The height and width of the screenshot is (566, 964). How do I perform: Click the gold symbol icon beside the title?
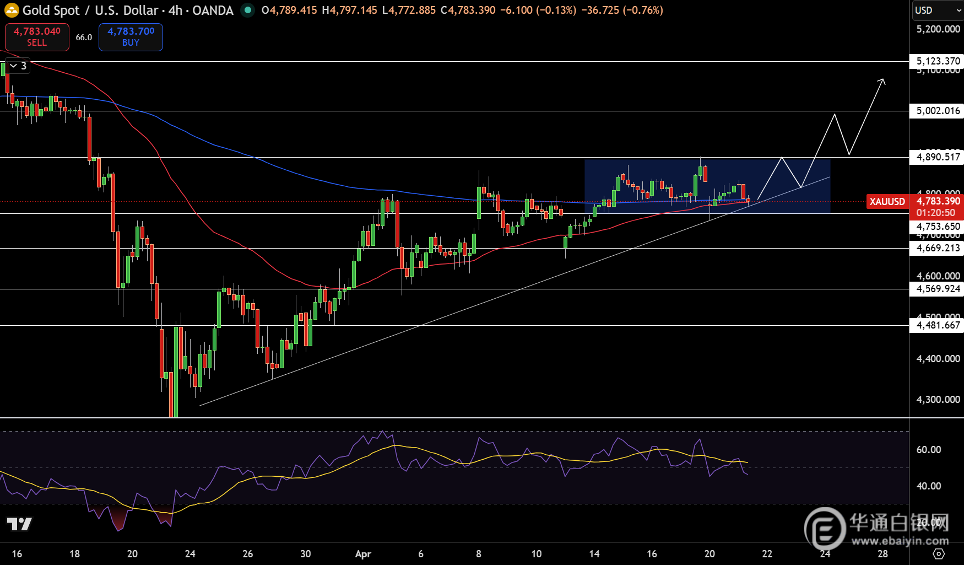[14, 11]
